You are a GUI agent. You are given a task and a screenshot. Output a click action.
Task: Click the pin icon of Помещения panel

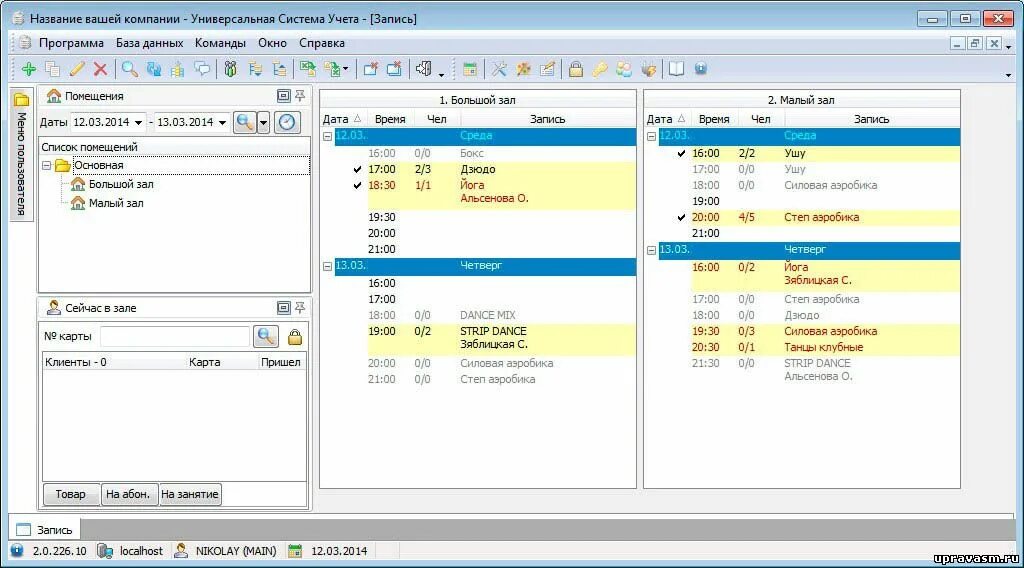(x=300, y=96)
